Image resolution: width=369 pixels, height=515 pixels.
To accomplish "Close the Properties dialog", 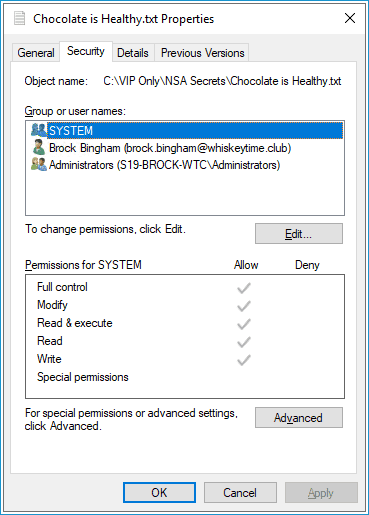I will (350, 18).
